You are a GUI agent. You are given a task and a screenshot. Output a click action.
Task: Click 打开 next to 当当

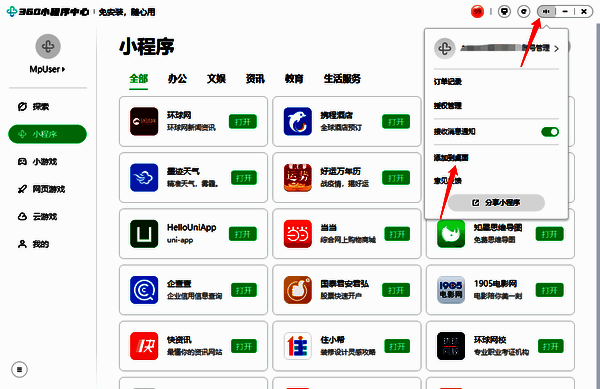(x=397, y=234)
